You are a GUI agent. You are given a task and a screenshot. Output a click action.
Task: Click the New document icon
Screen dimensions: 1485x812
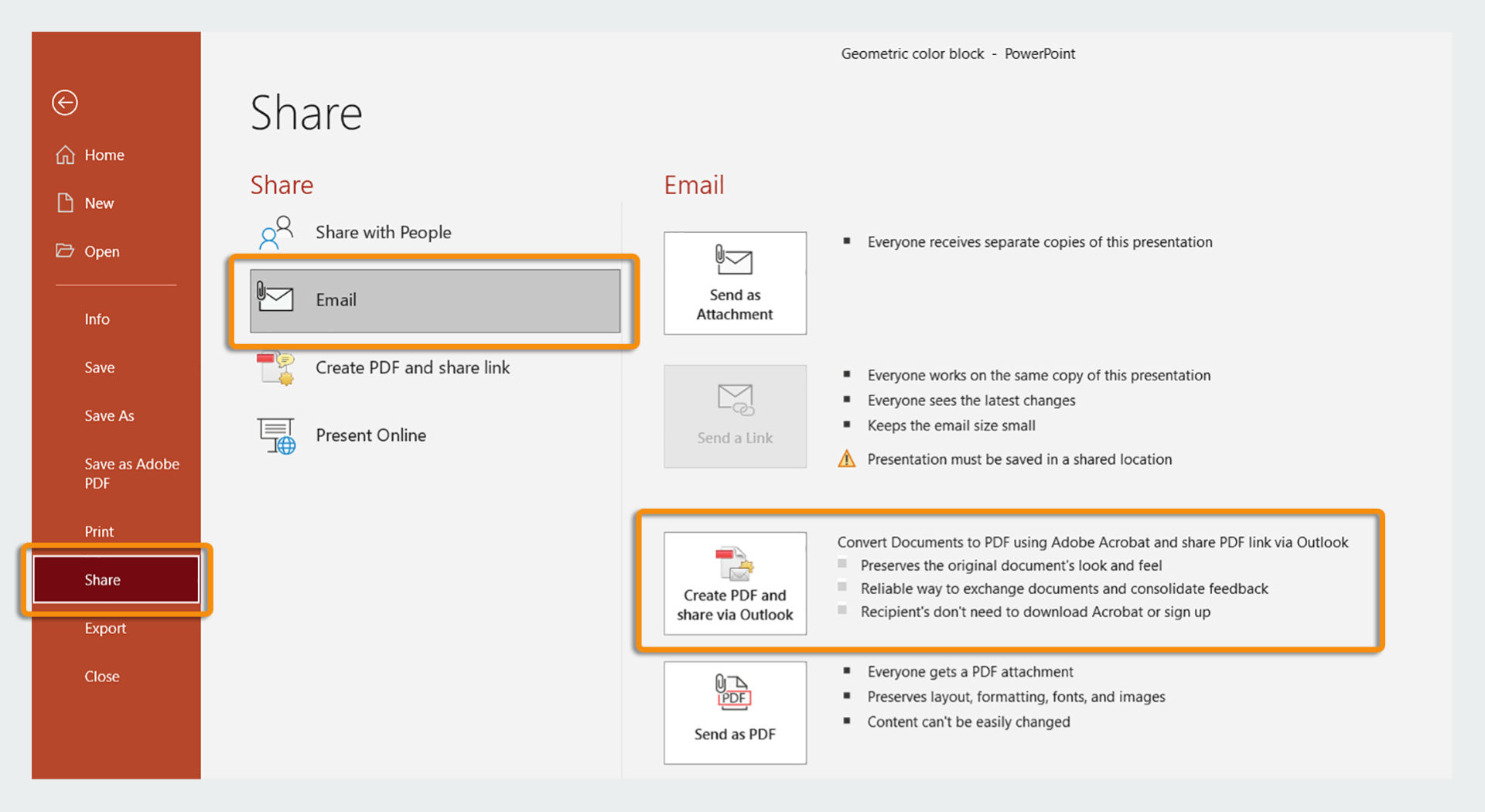[x=66, y=203]
